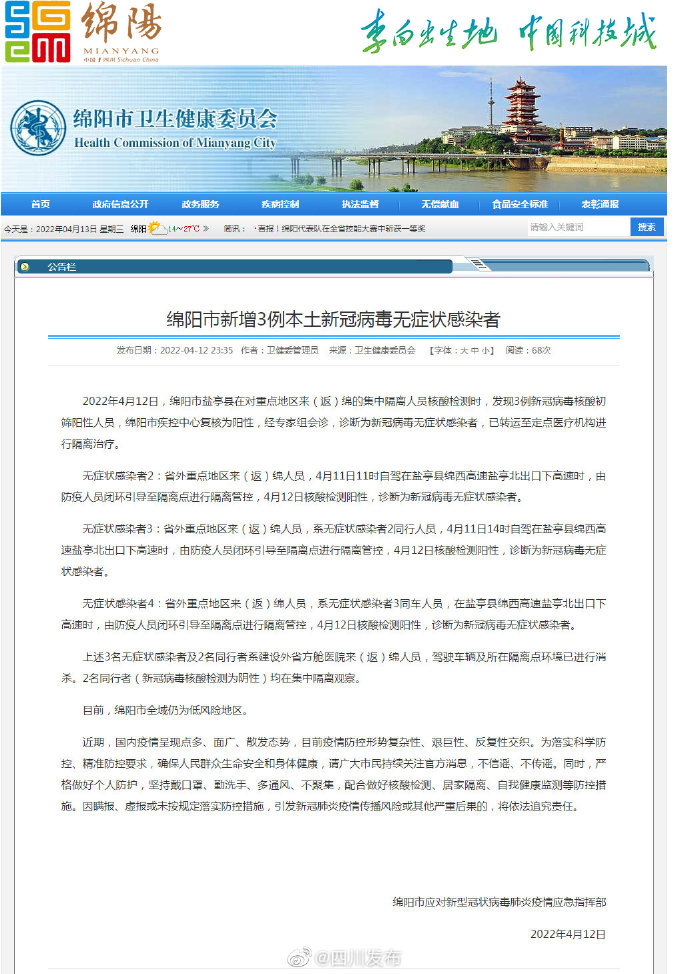The image size is (690, 974).
Task: Click today's date 2022年04月13日 星期三
Action: (x=80, y=229)
